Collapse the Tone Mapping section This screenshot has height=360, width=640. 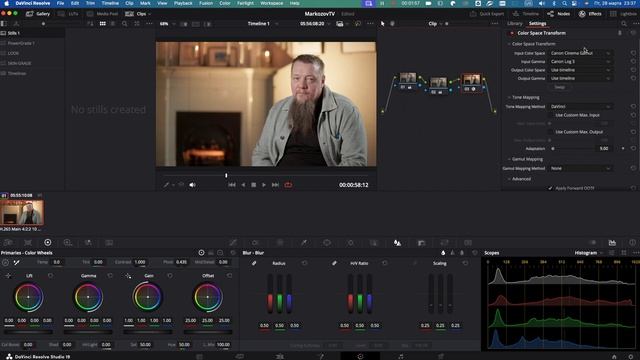point(509,98)
